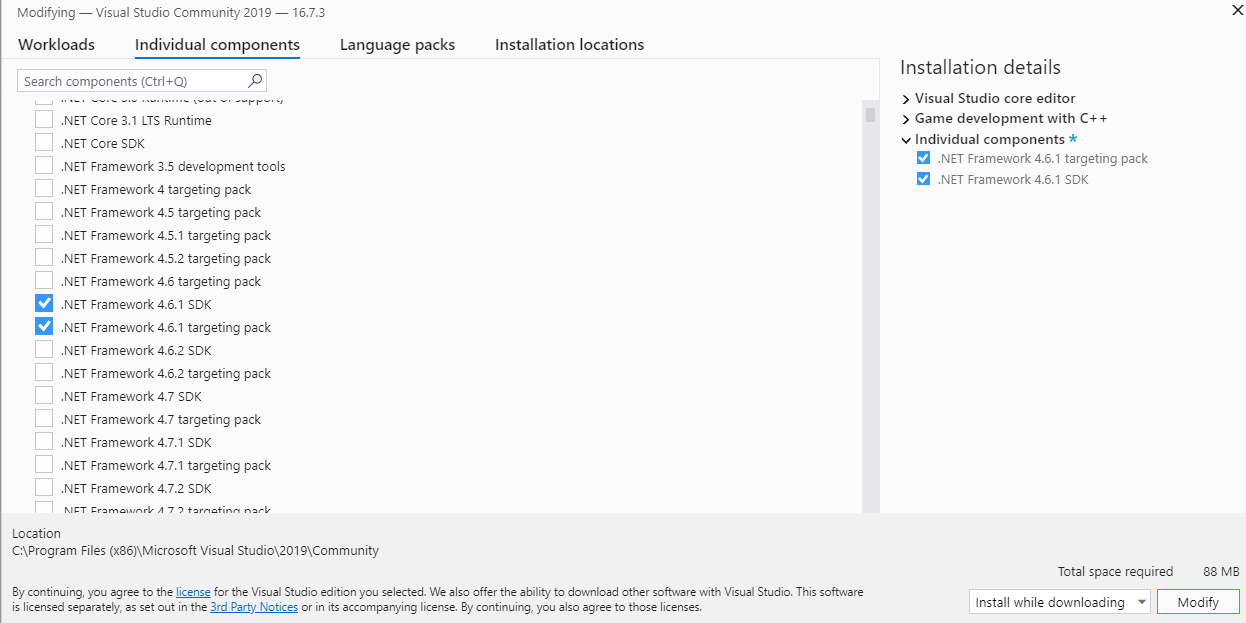Uncheck .NET Framework 4.6.1 SDK in list
This screenshot has height=623, width=1246.
click(44, 304)
